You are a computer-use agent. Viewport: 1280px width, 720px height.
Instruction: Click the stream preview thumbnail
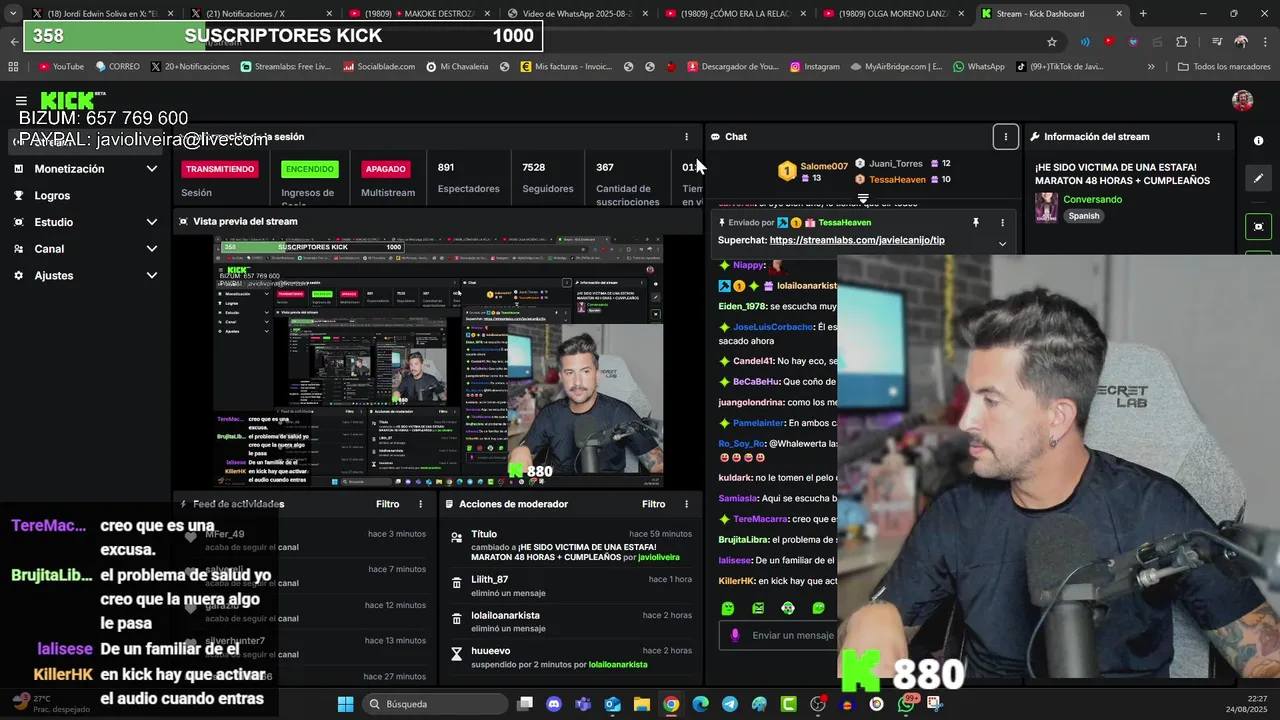[x=439, y=363]
